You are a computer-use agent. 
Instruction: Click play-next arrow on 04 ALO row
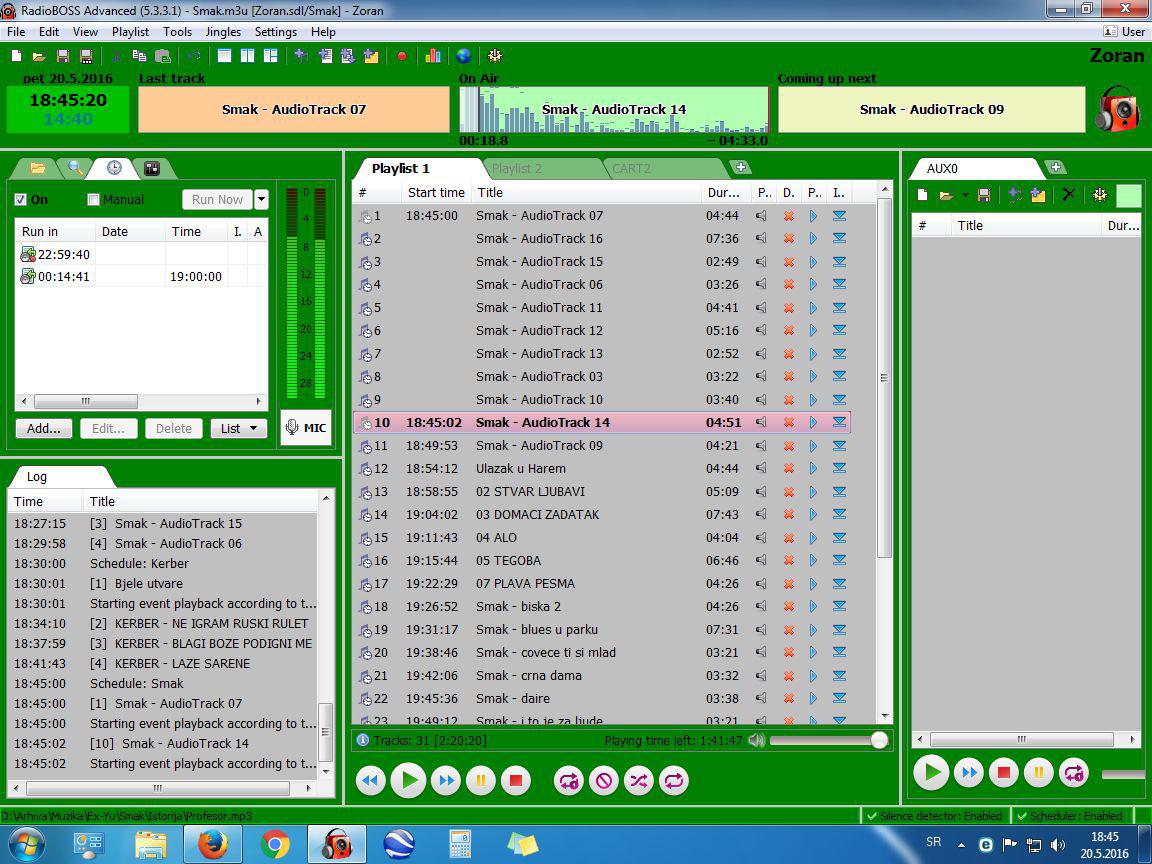click(813, 538)
